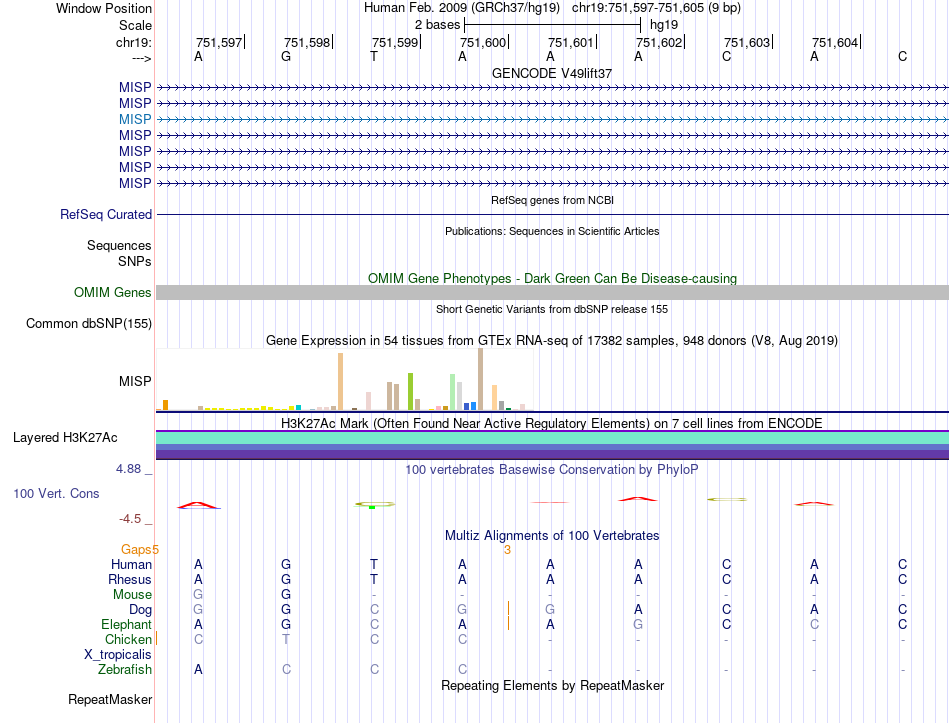Viewport: 950px width, 723px height.
Task: Click the gray OMIM Genes item bar
Action: pyautogui.click(x=552, y=293)
